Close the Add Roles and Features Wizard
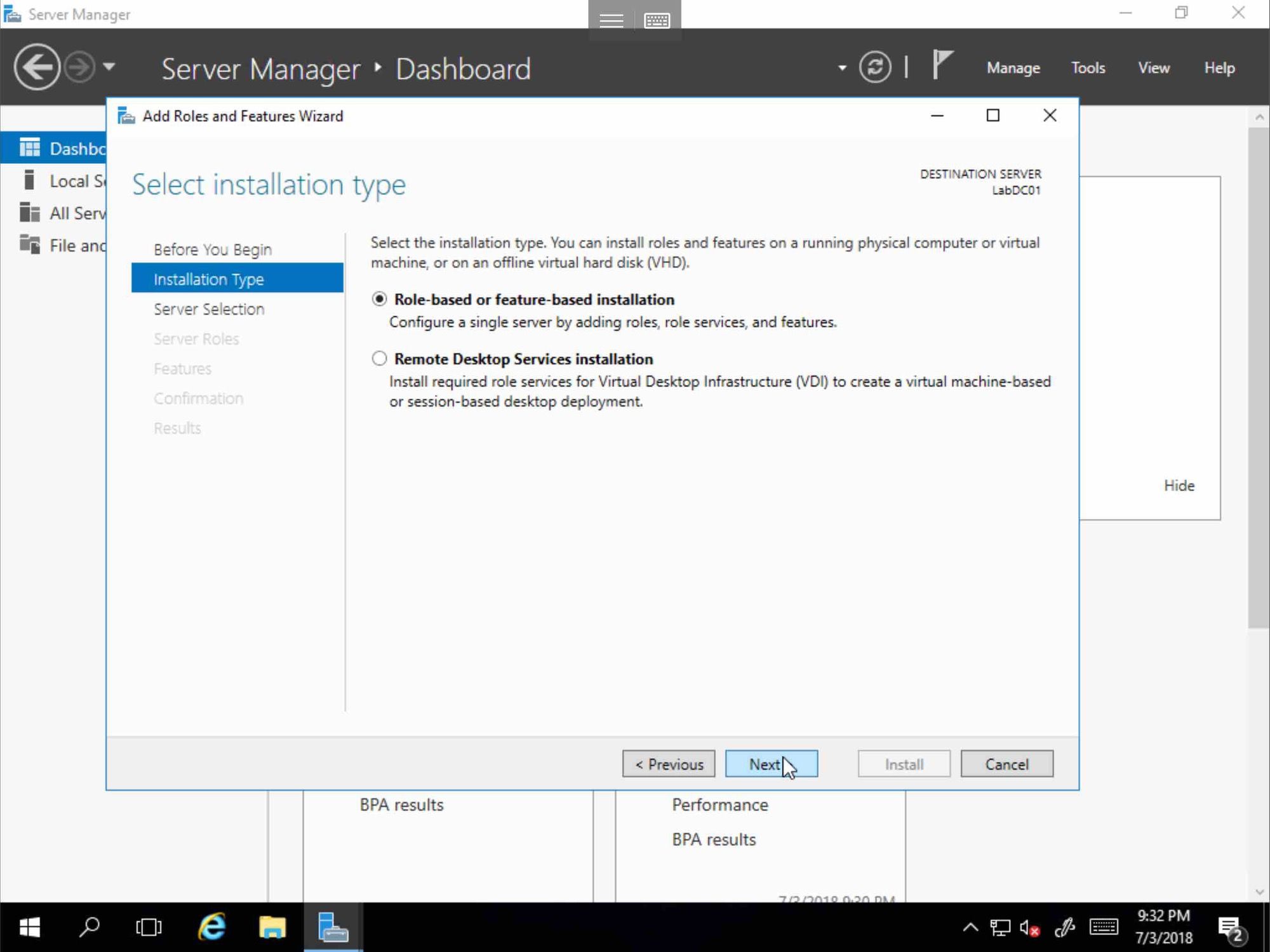Image resolution: width=1270 pixels, height=952 pixels. click(1050, 116)
